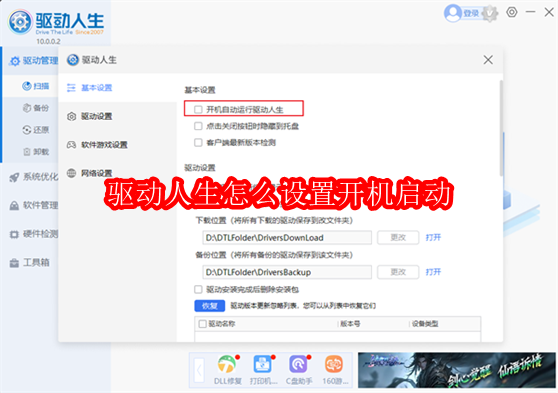Screen dimensions: 558x393
Task: Open the backup folder via 打开 link
Action: 433,272
